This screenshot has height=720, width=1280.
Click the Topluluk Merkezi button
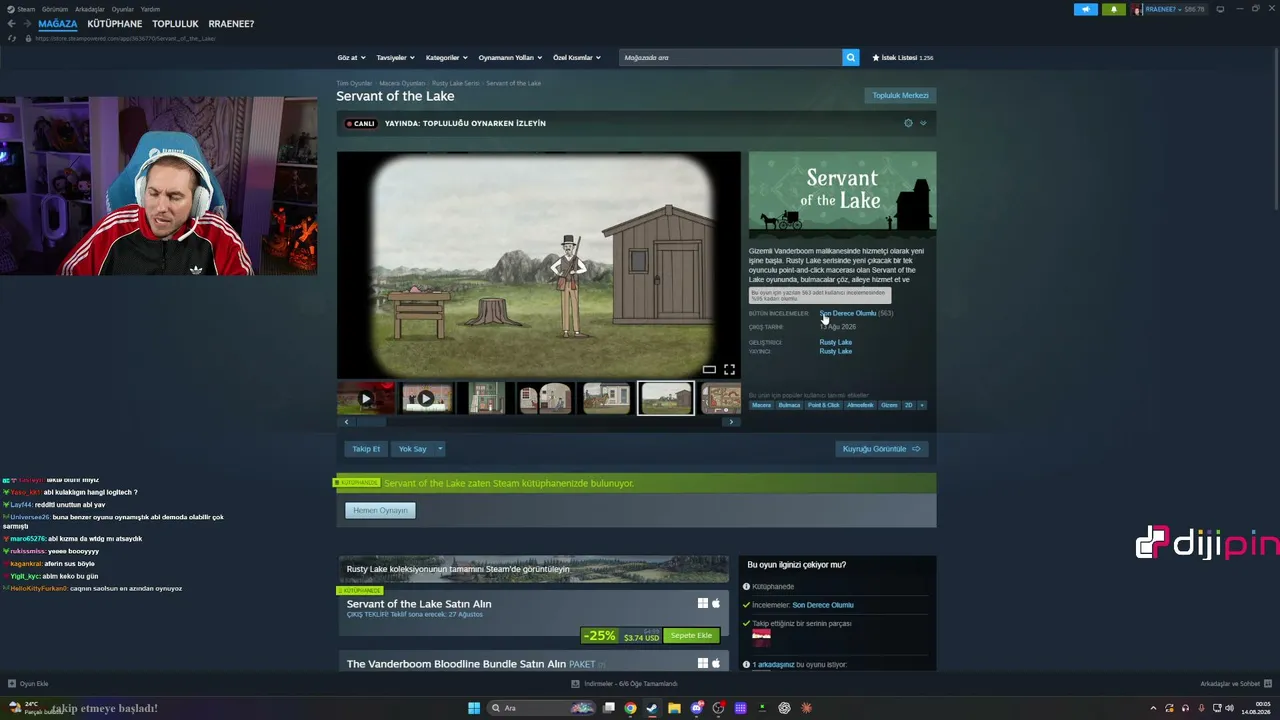coord(900,96)
